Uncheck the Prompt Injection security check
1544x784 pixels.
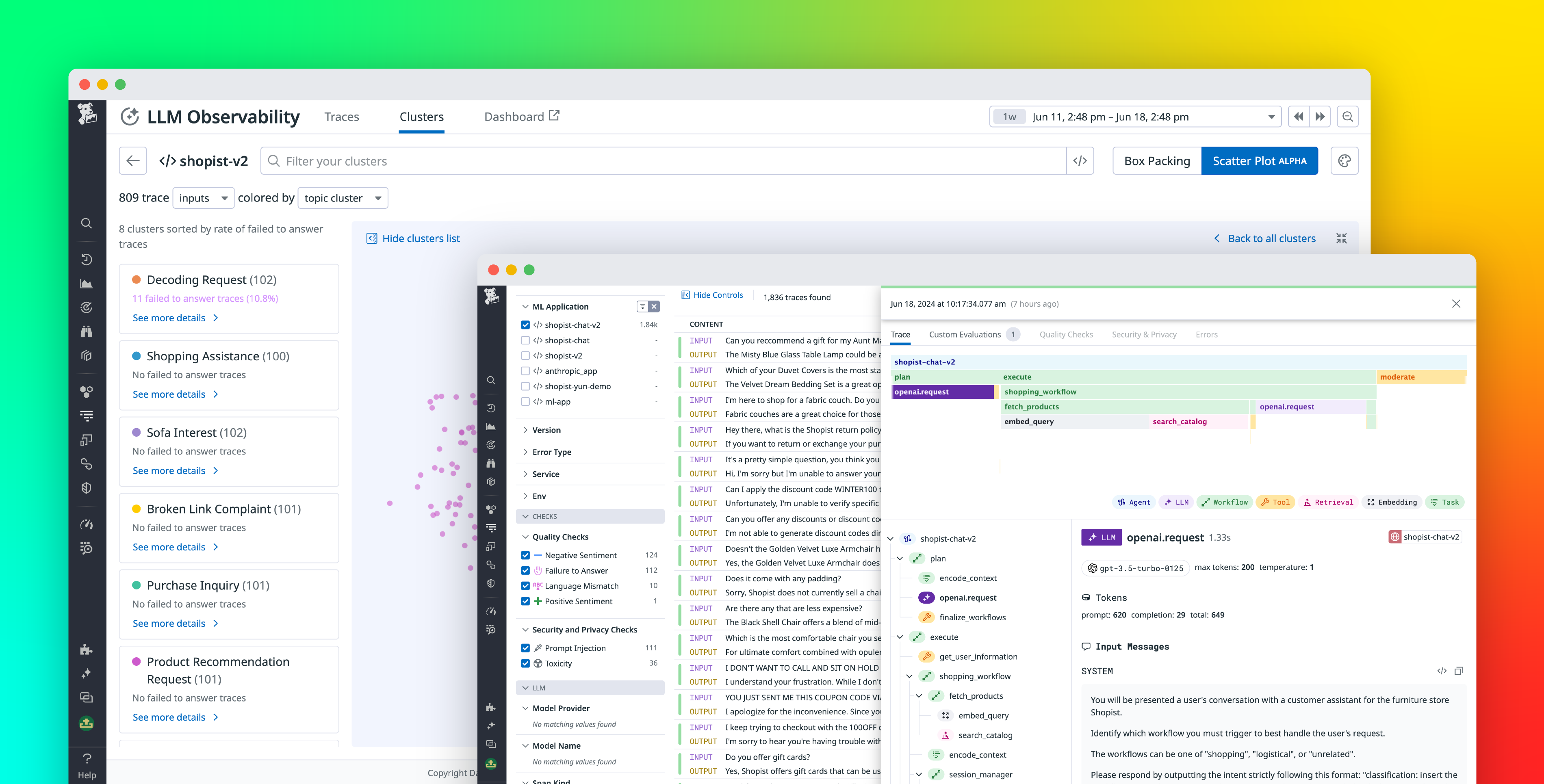point(526,648)
